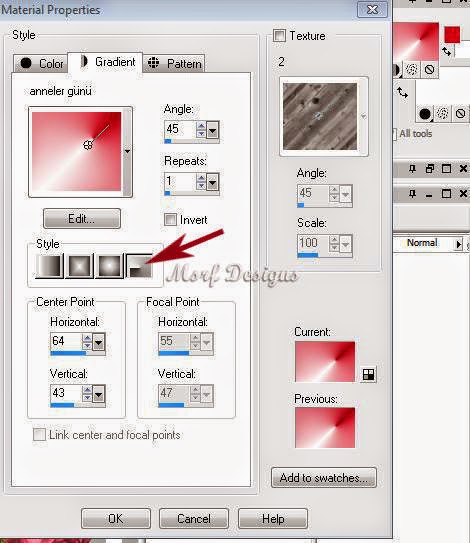This screenshot has width=470, height=543.
Task: Click the Cancel button
Action: (194, 518)
